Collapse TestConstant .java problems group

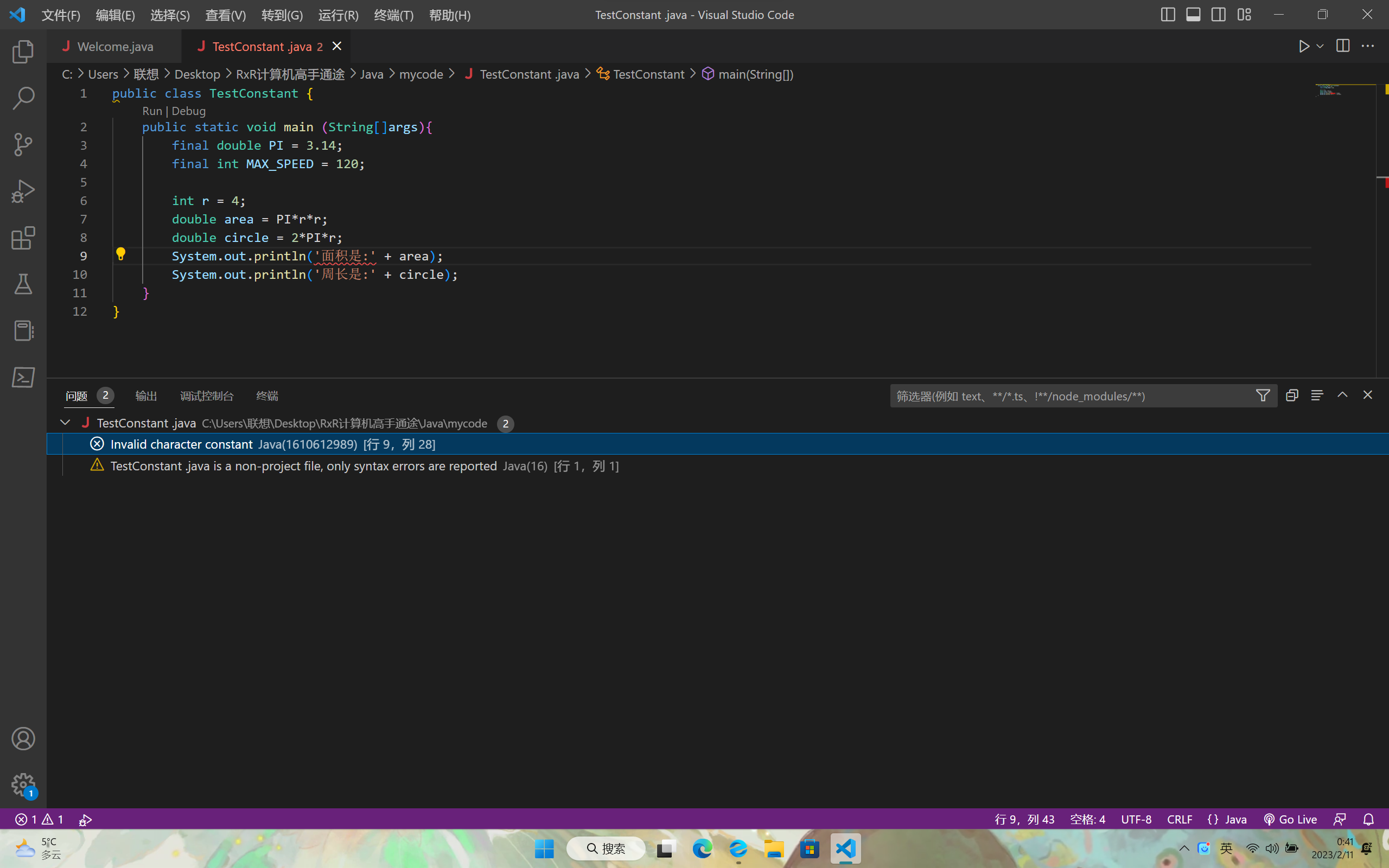66,423
